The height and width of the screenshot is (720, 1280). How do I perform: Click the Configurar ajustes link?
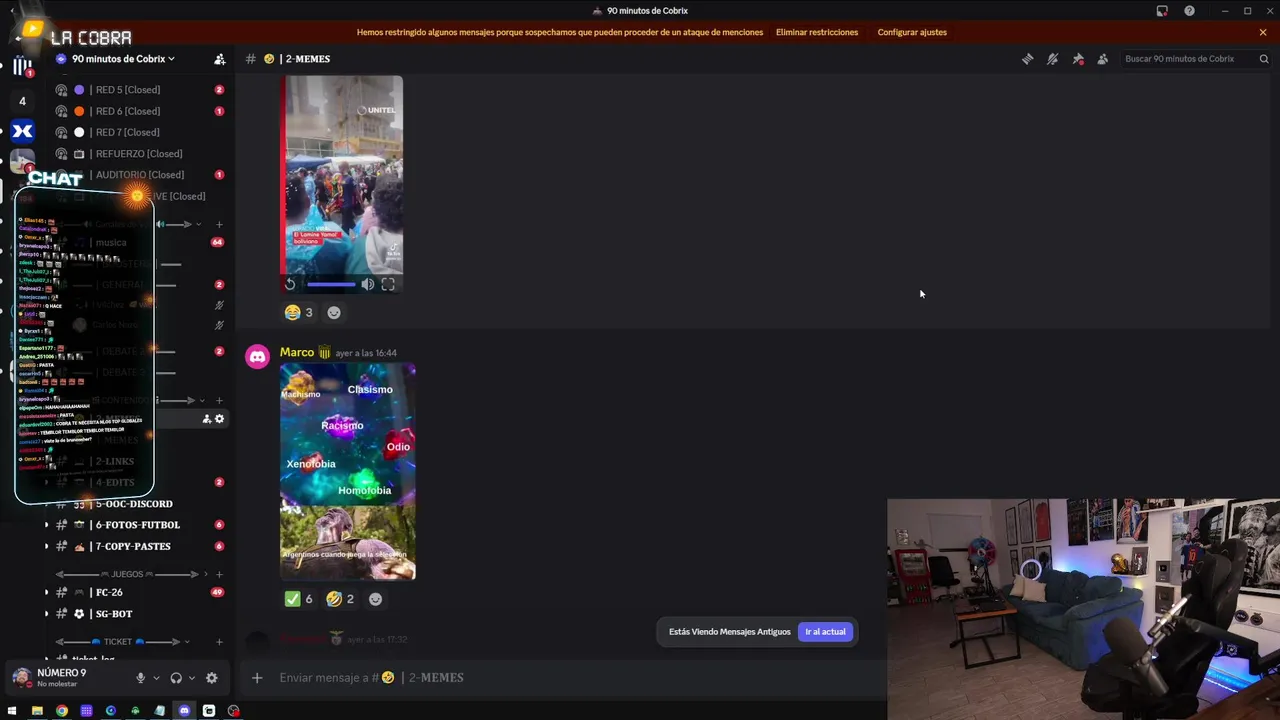point(912,32)
